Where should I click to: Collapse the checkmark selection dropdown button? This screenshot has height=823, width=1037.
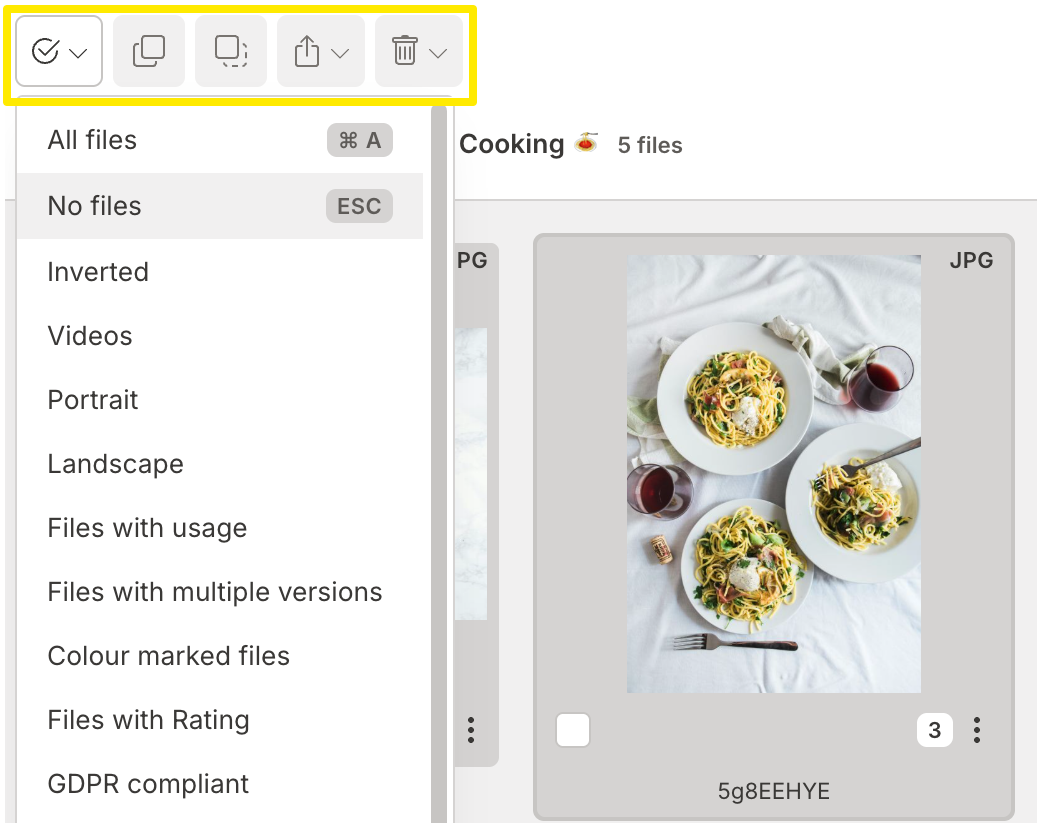(59, 51)
